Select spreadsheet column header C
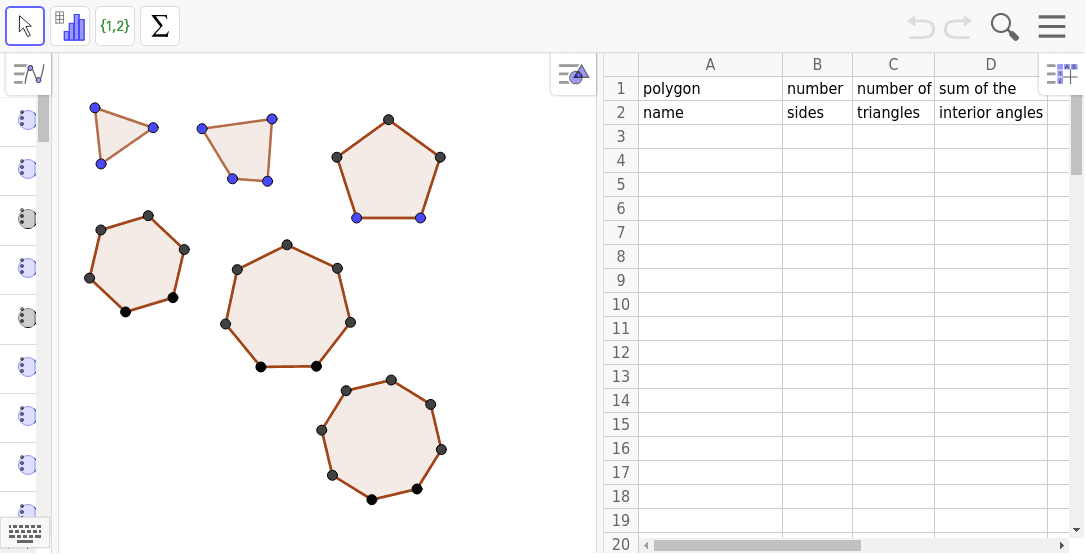 pyautogui.click(x=893, y=64)
